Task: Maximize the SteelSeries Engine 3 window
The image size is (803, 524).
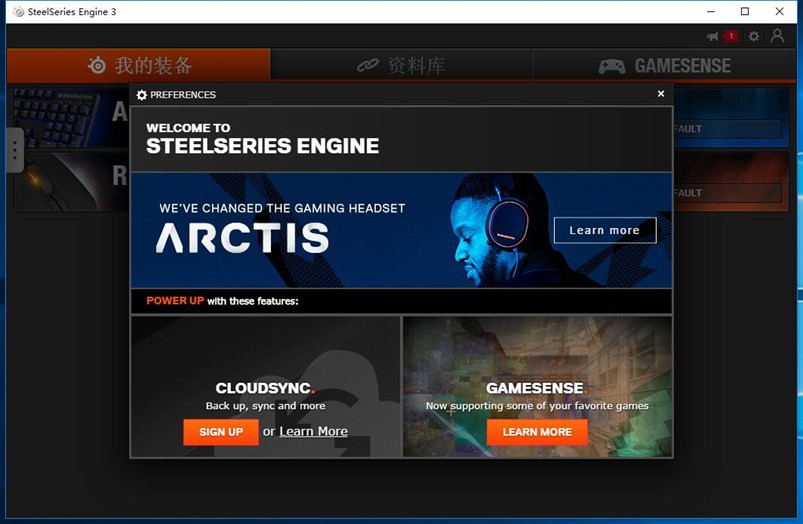Action: pyautogui.click(x=745, y=11)
